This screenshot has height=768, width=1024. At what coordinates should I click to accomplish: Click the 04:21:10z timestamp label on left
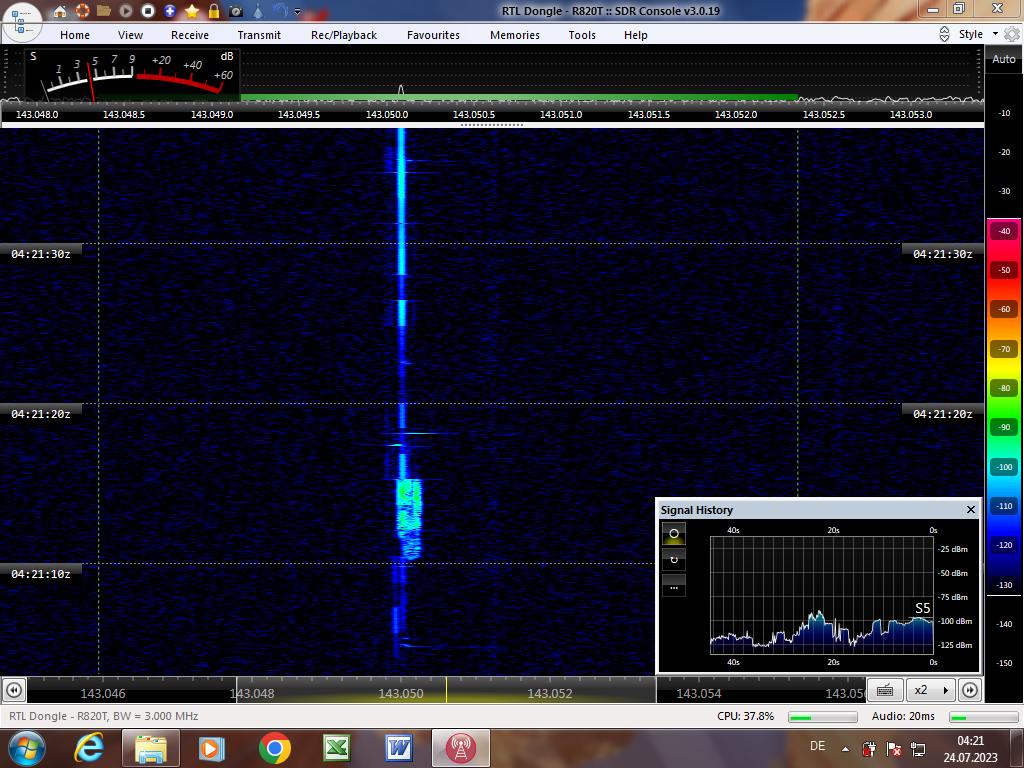click(40, 574)
